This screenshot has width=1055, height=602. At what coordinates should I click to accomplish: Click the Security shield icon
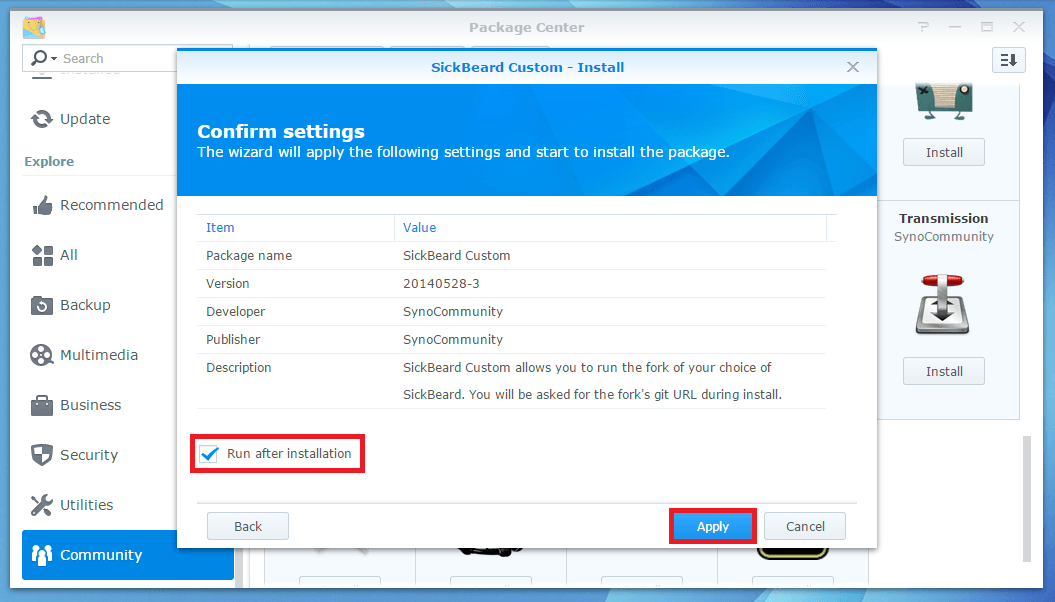pos(42,455)
